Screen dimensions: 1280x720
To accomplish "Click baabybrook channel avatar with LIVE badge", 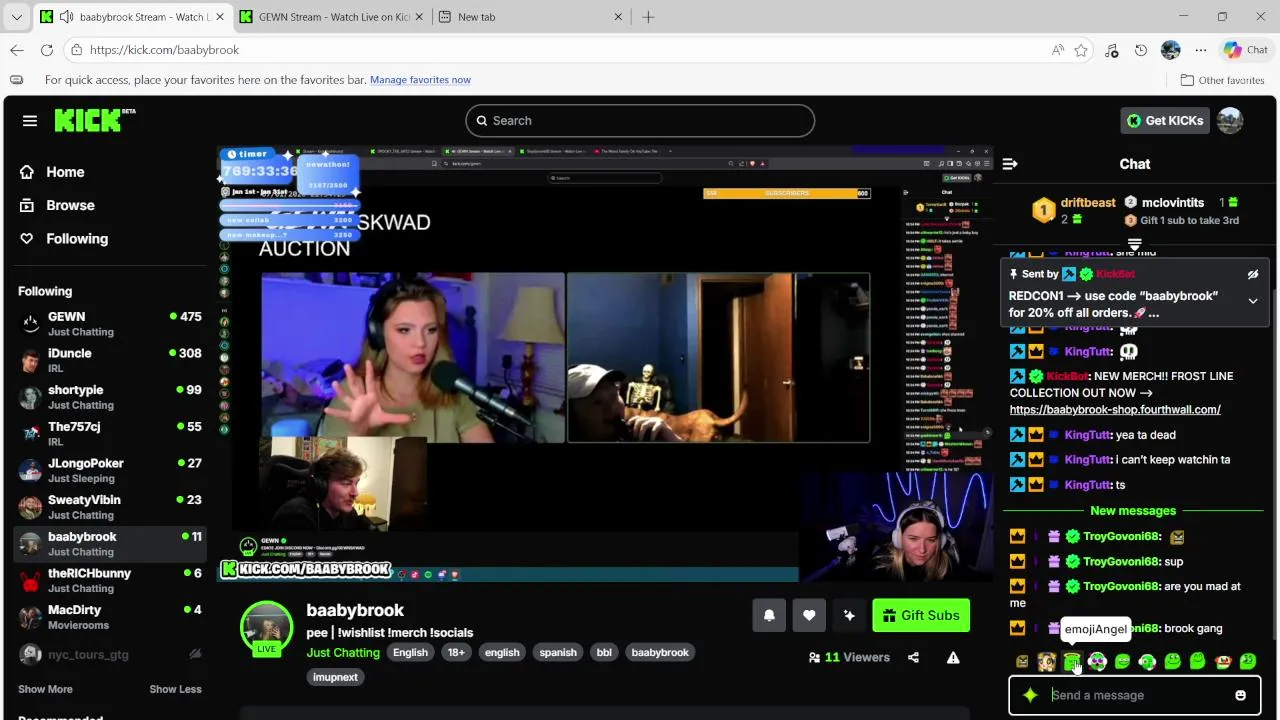I will (x=266, y=628).
